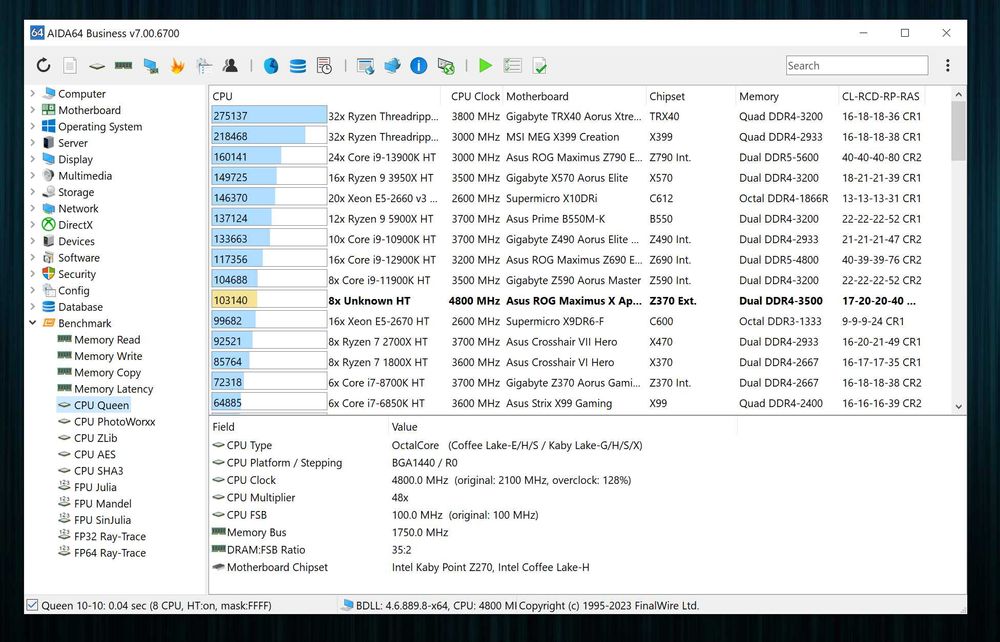Viewport: 1000px width, 642px height.
Task: Open the FPU Julia benchmark
Action: 95,487
